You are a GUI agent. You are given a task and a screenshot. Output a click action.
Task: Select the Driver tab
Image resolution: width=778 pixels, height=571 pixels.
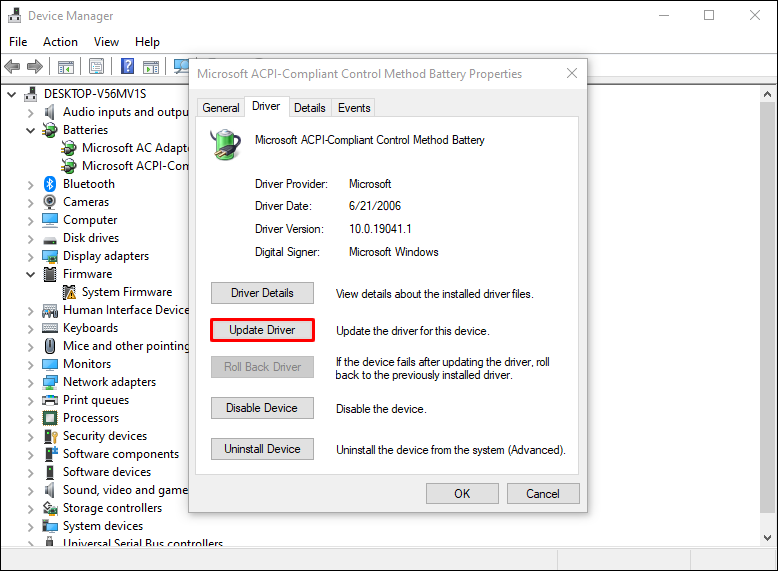pyautogui.click(x=266, y=106)
